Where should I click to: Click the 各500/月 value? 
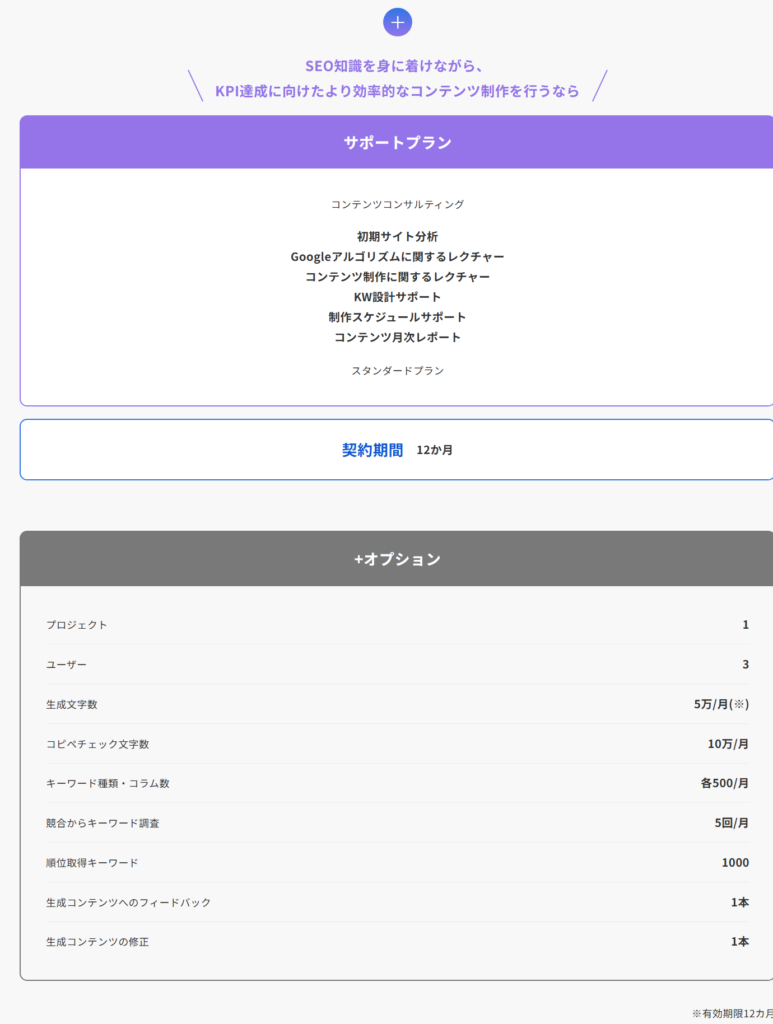[x=725, y=783]
